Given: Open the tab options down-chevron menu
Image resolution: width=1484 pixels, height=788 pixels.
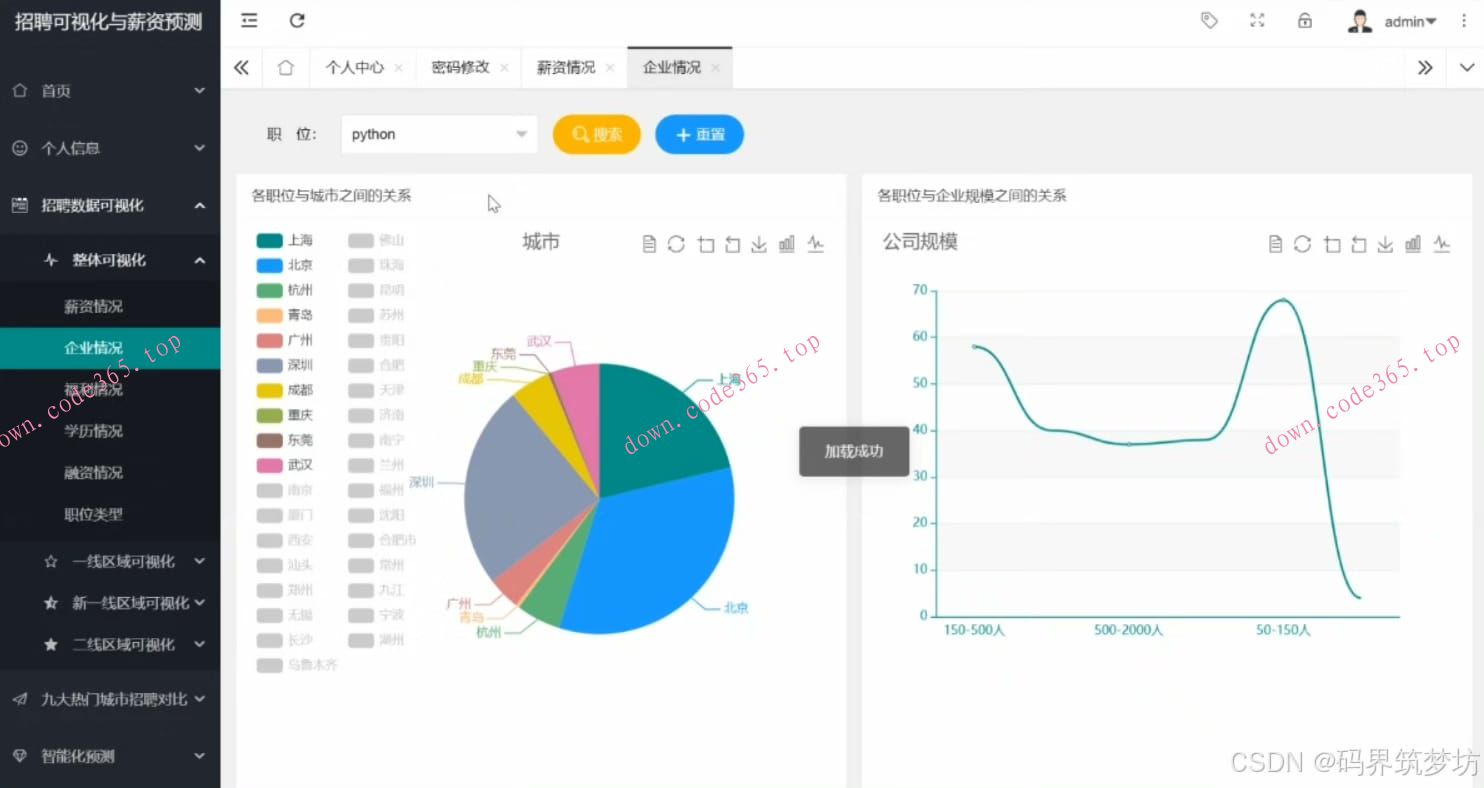Looking at the screenshot, I should (x=1467, y=68).
